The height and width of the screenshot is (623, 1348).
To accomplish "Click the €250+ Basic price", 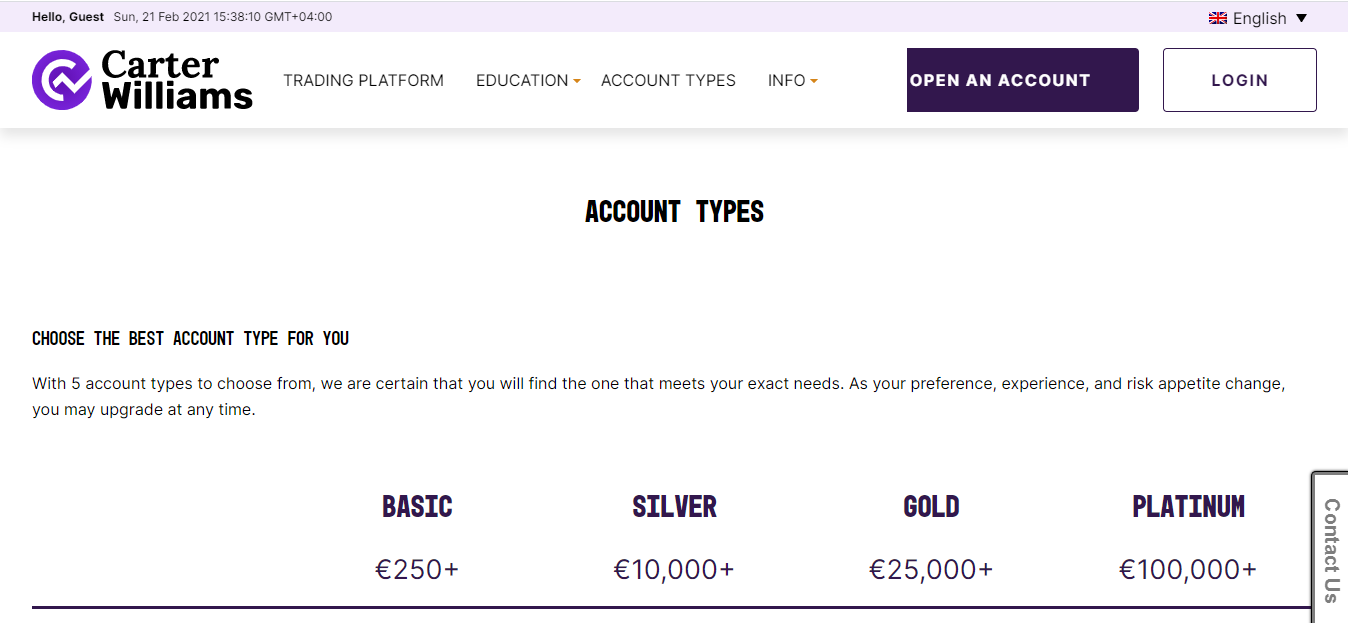I will (x=417, y=569).
